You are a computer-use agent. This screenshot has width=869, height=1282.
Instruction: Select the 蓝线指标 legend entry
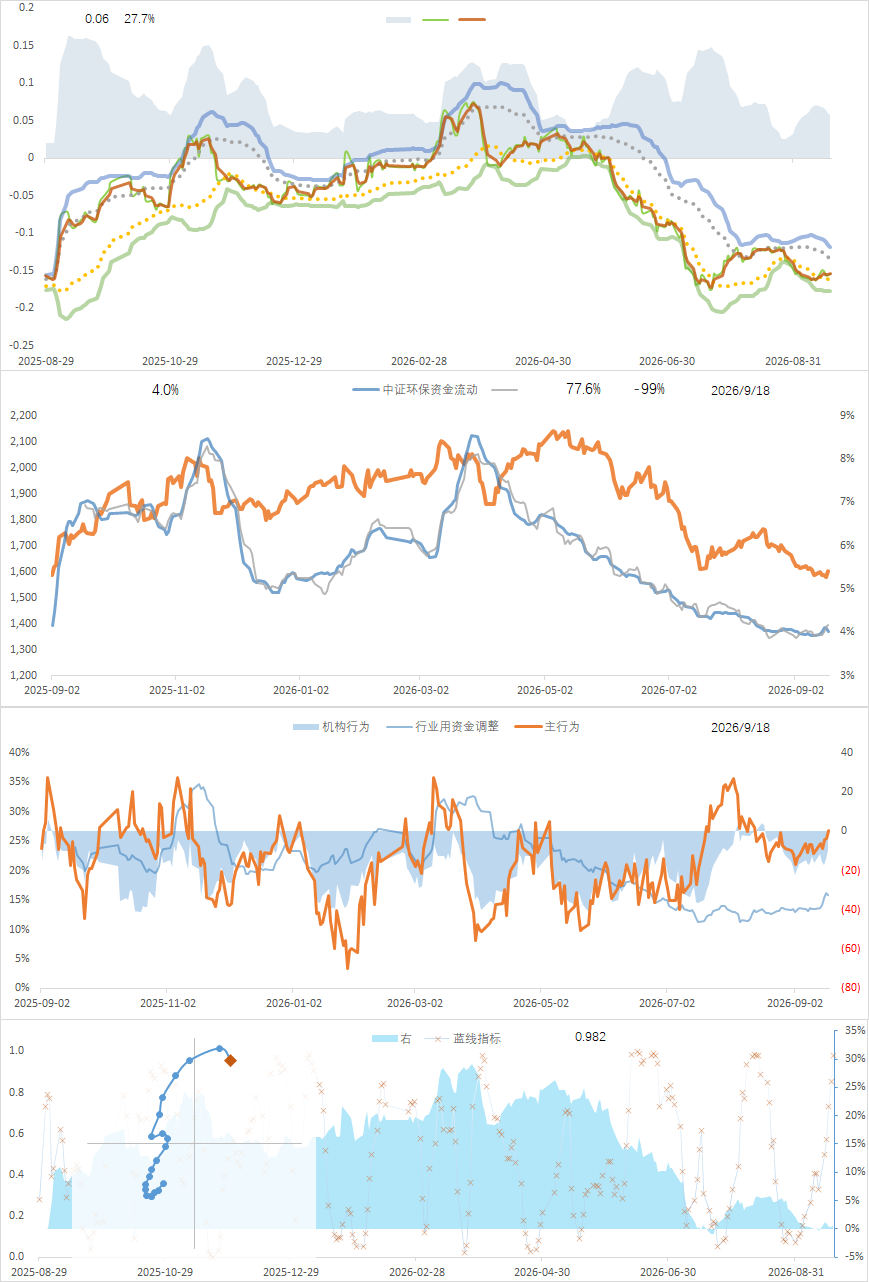click(x=464, y=1039)
